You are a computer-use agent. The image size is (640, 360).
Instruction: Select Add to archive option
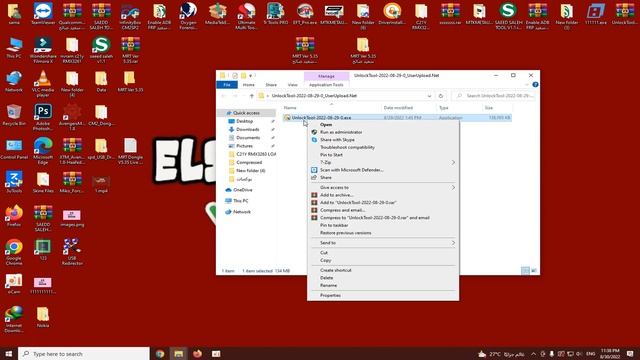pos(383,195)
